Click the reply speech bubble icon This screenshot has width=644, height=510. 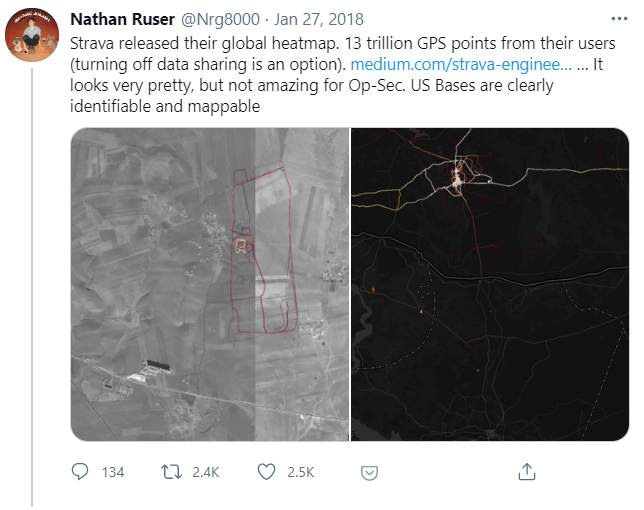point(81,471)
